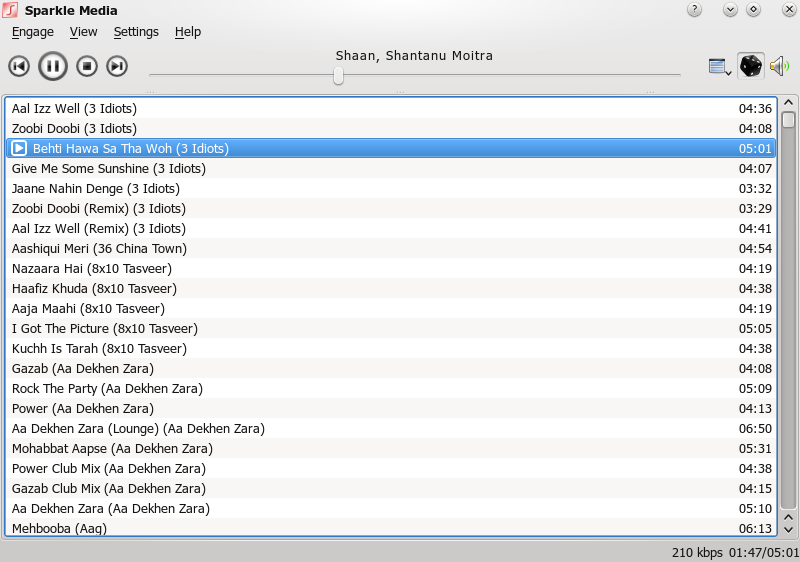
Task: Select Gazab (Aa Dekhen Zara) track
Action: 391,368
